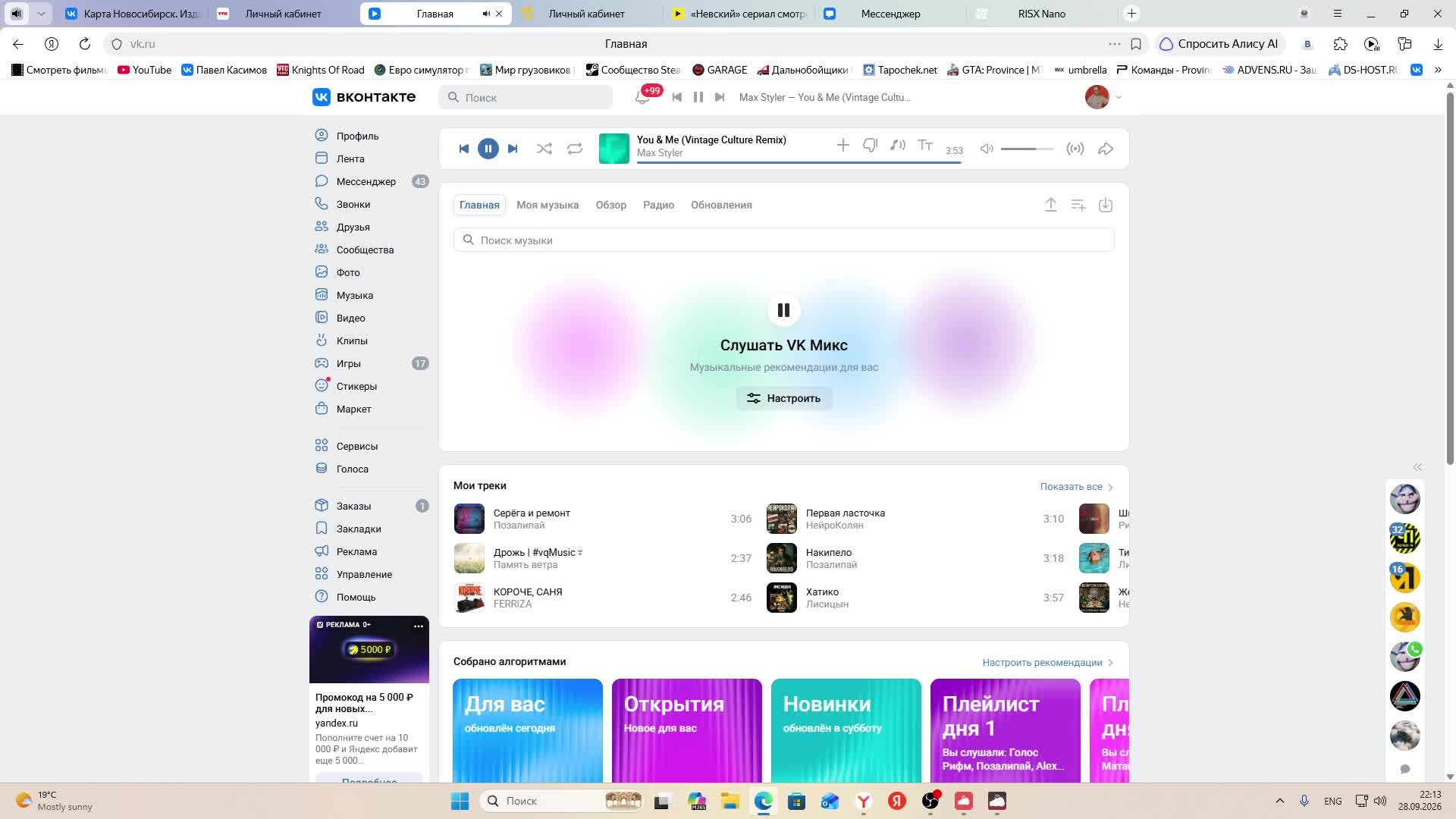This screenshot has width=1456, height=819.
Task: Switch to the Обновления tab
Action: click(721, 205)
